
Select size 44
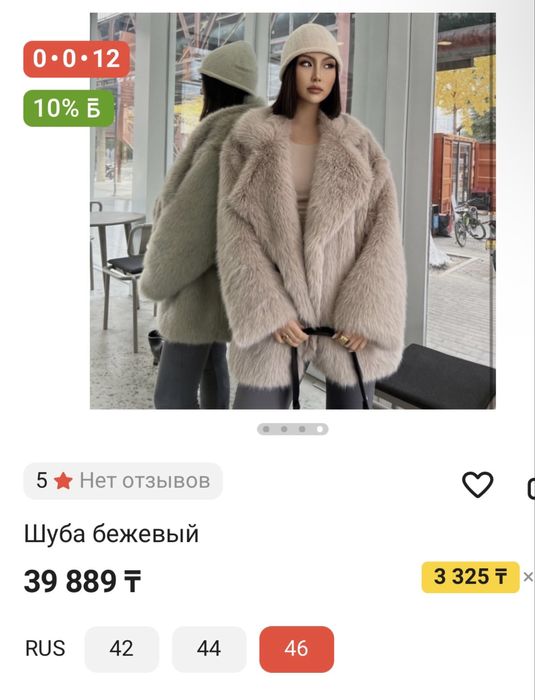(209, 649)
